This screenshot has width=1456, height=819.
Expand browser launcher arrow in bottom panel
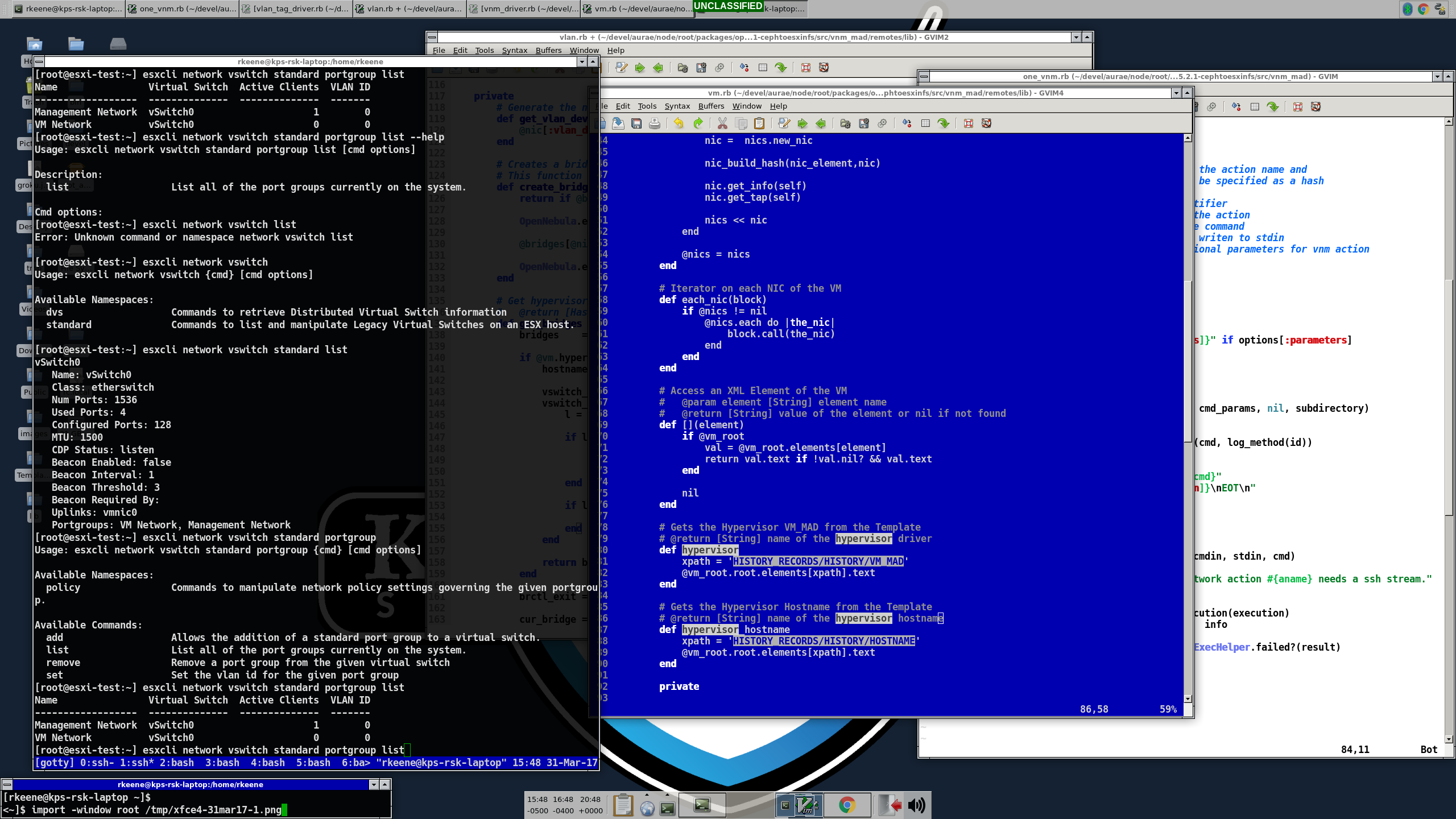click(647, 795)
